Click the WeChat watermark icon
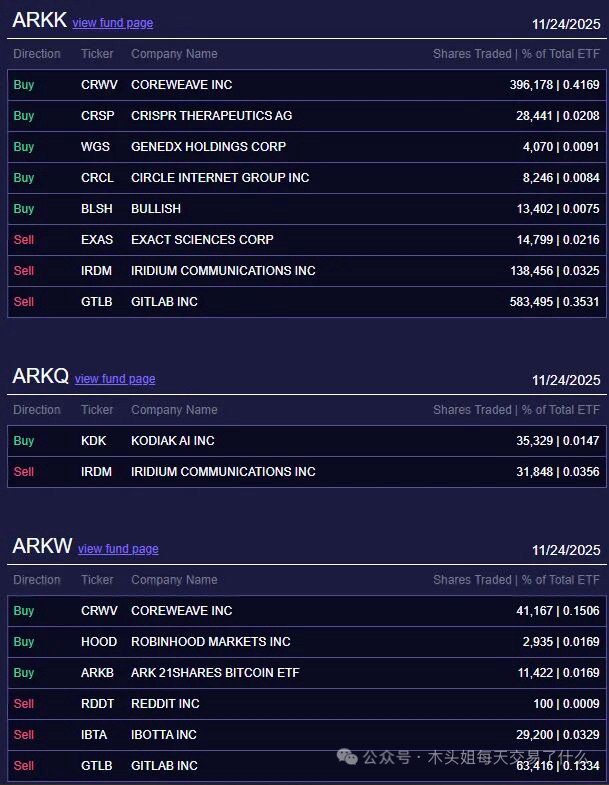This screenshot has height=785, width=609. pyautogui.click(x=347, y=756)
